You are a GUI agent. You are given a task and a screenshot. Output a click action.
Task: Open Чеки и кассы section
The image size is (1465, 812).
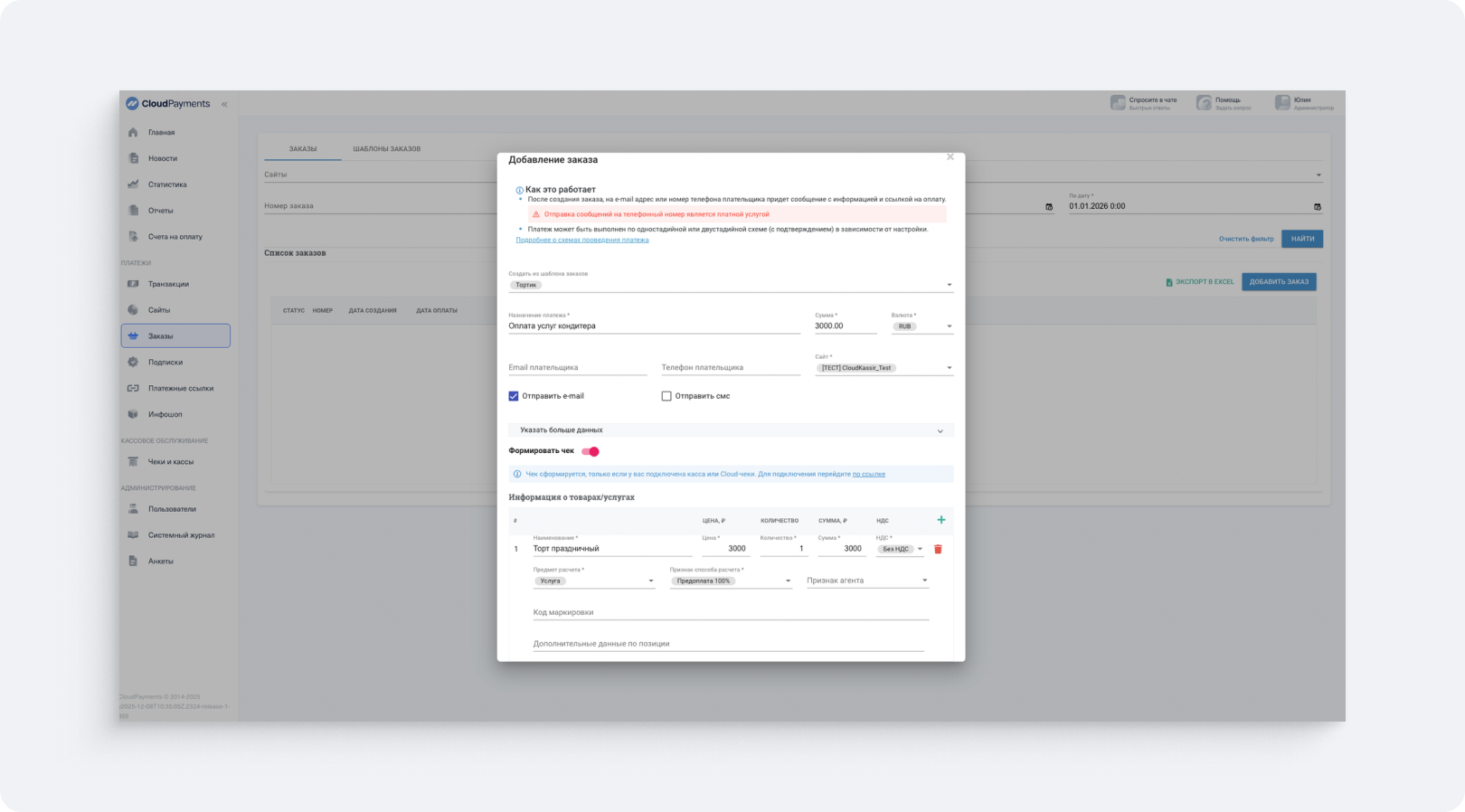pos(170,462)
